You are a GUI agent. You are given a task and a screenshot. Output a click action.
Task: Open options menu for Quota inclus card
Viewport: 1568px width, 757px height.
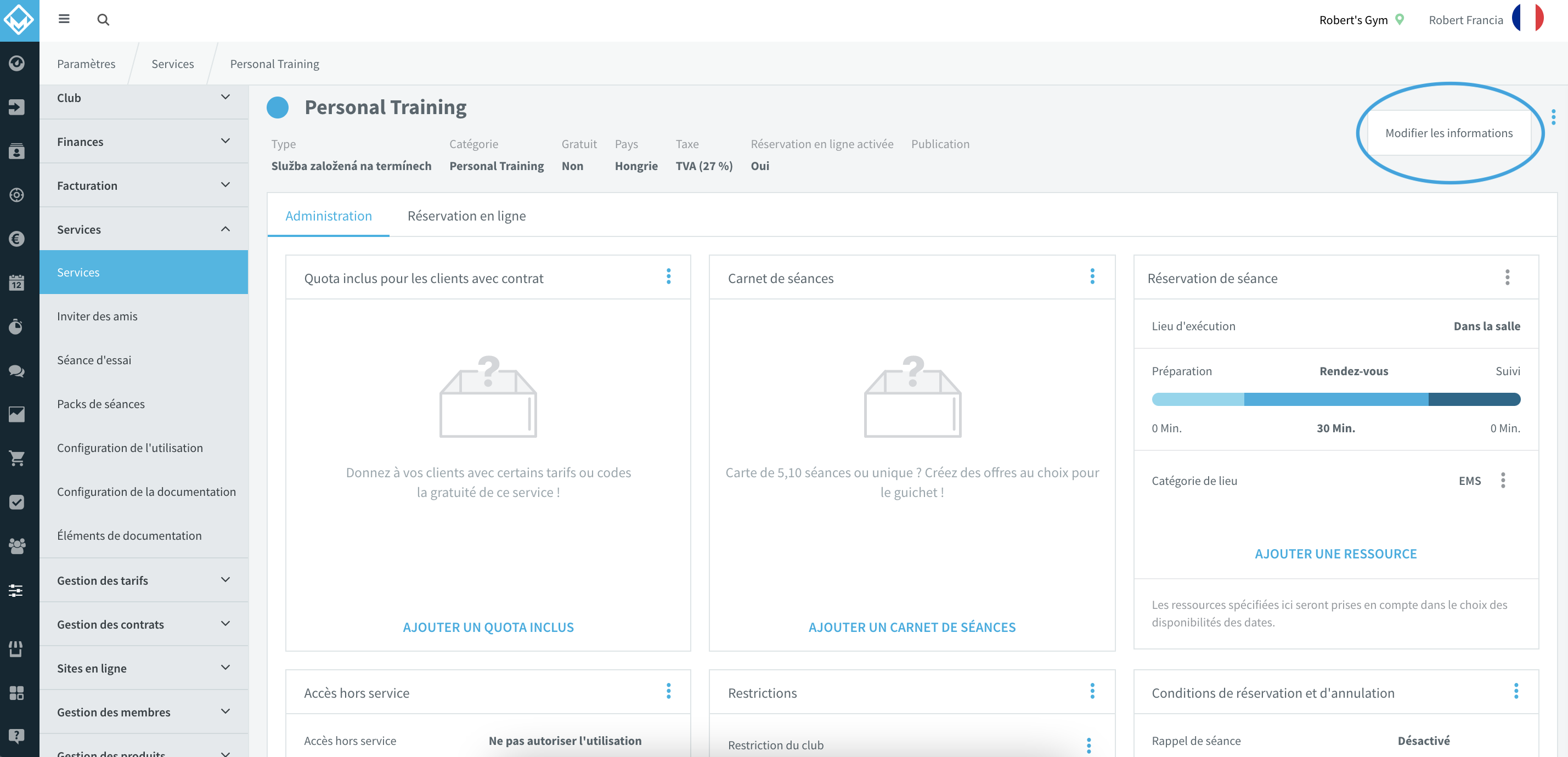pos(668,276)
